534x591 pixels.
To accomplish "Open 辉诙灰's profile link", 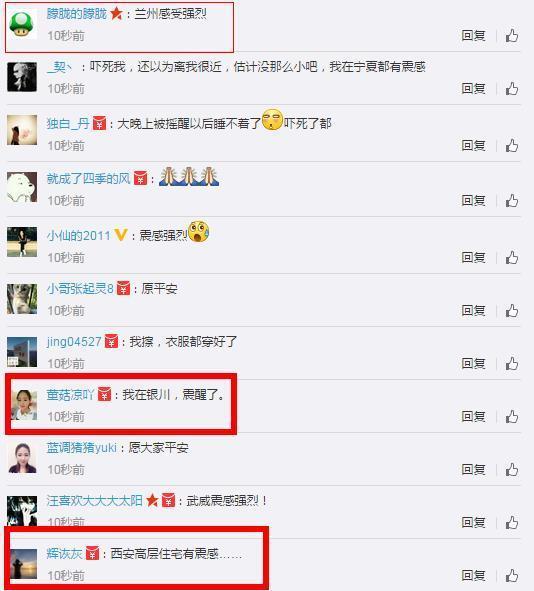I will pos(64,553).
